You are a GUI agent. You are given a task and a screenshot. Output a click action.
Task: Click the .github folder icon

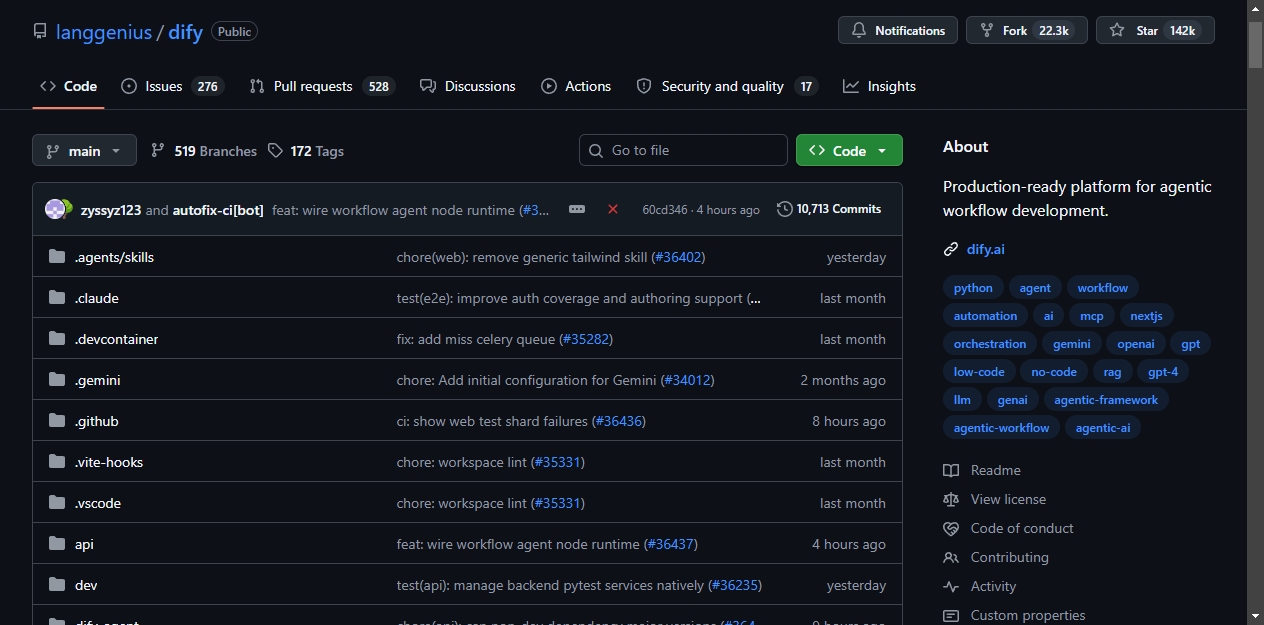[x=57, y=421]
